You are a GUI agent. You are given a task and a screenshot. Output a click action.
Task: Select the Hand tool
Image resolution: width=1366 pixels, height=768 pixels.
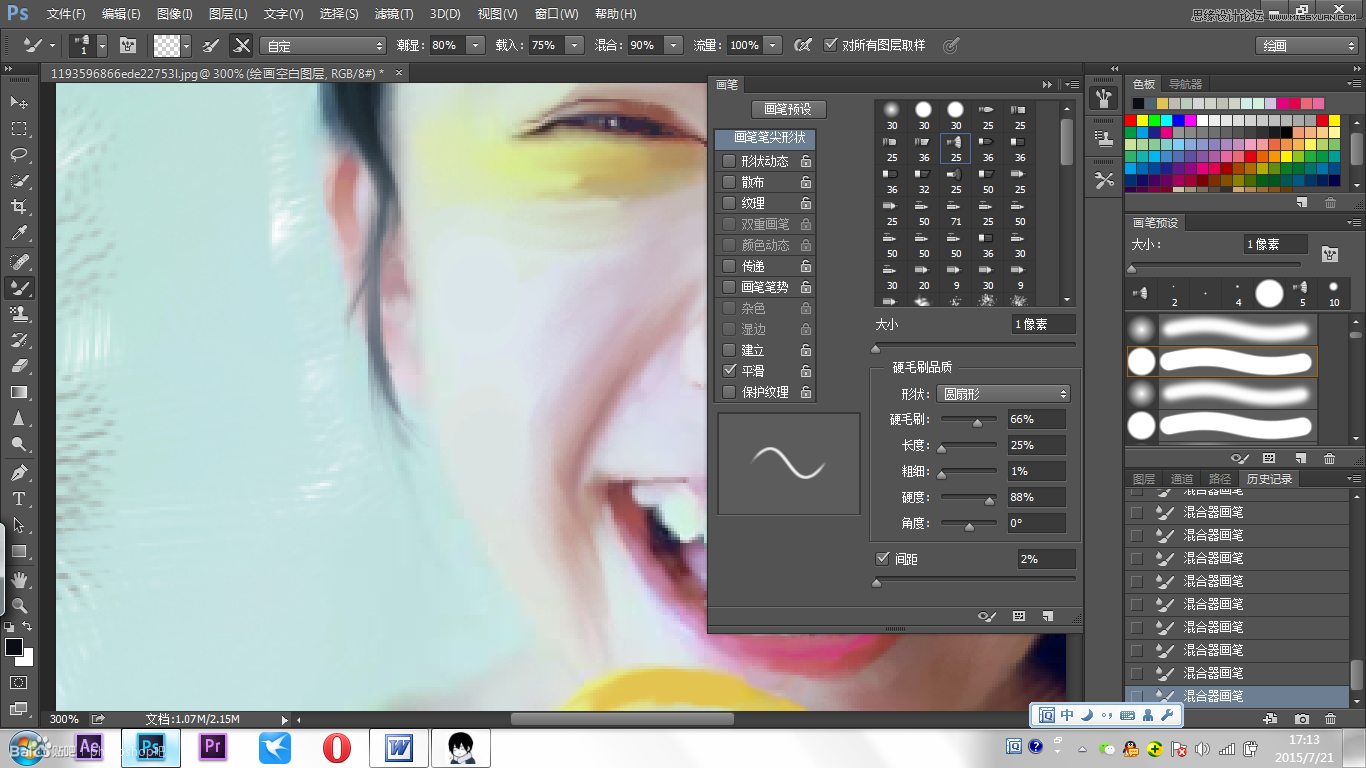click(x=18, y=578)
